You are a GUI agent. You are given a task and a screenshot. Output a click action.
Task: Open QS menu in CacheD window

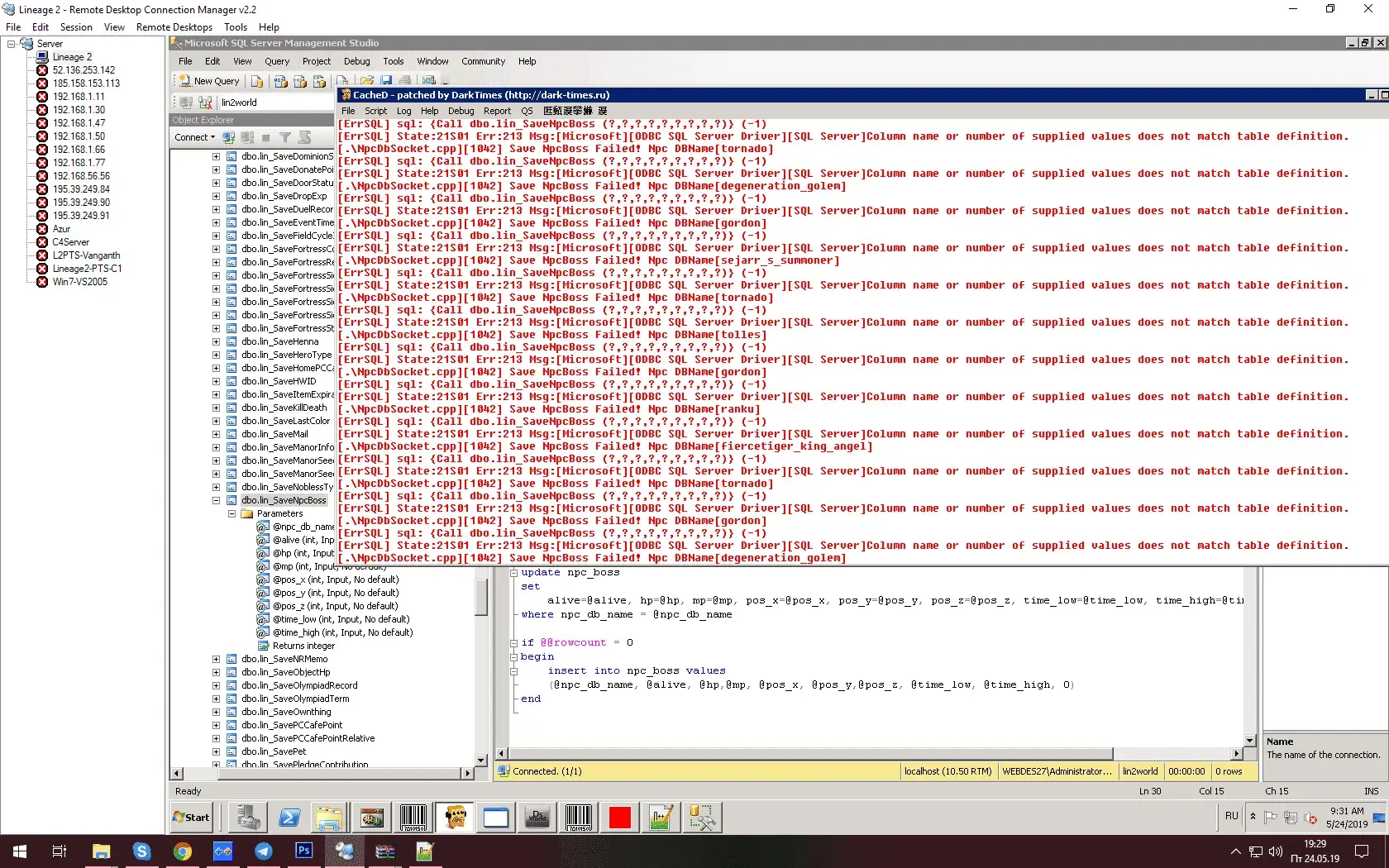pyautogui.click(x=527, y=111)
